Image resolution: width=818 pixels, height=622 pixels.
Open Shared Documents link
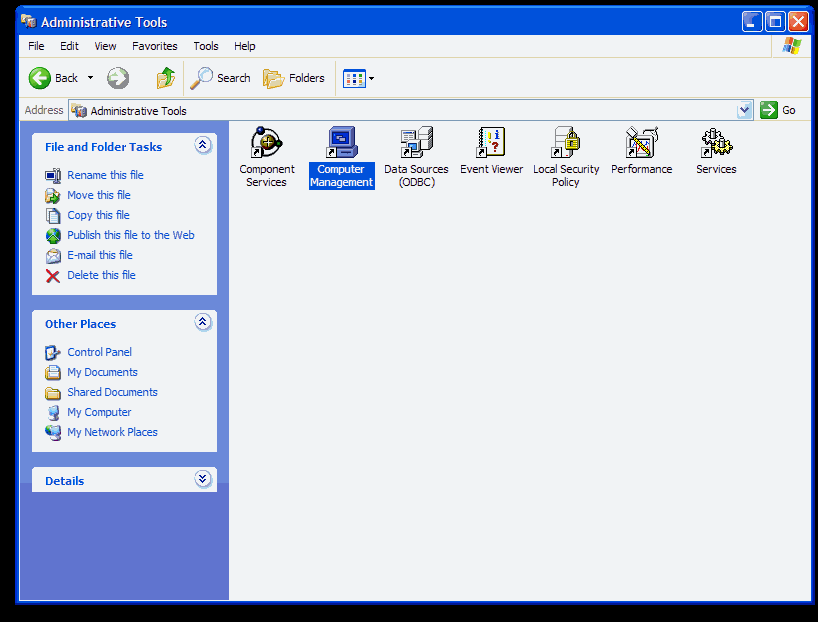[x=113, y=392]
